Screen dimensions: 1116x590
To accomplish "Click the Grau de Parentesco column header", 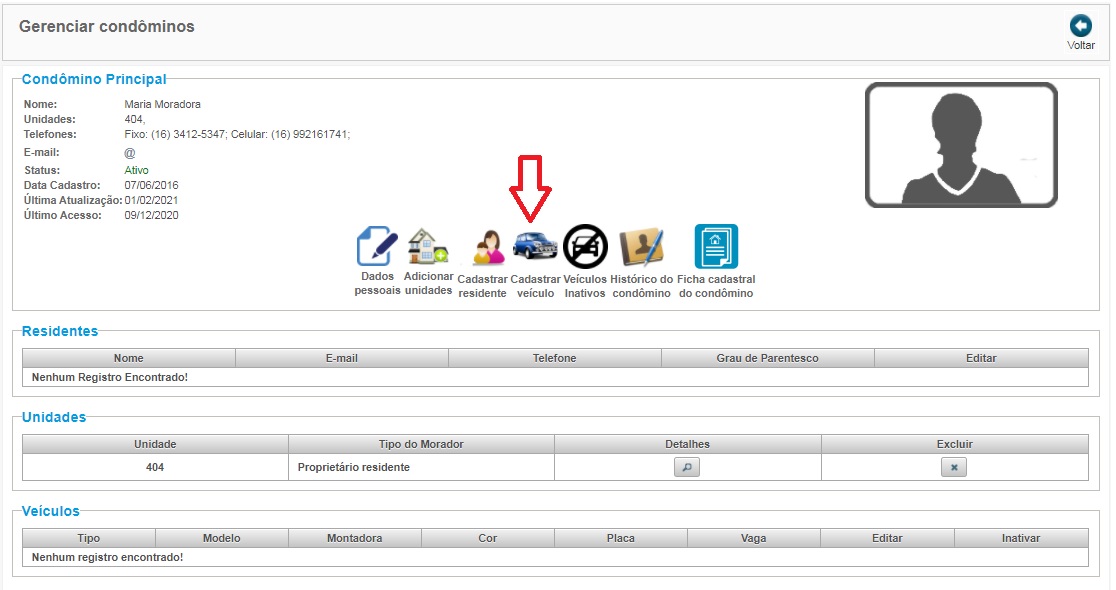I will (767, 358).
